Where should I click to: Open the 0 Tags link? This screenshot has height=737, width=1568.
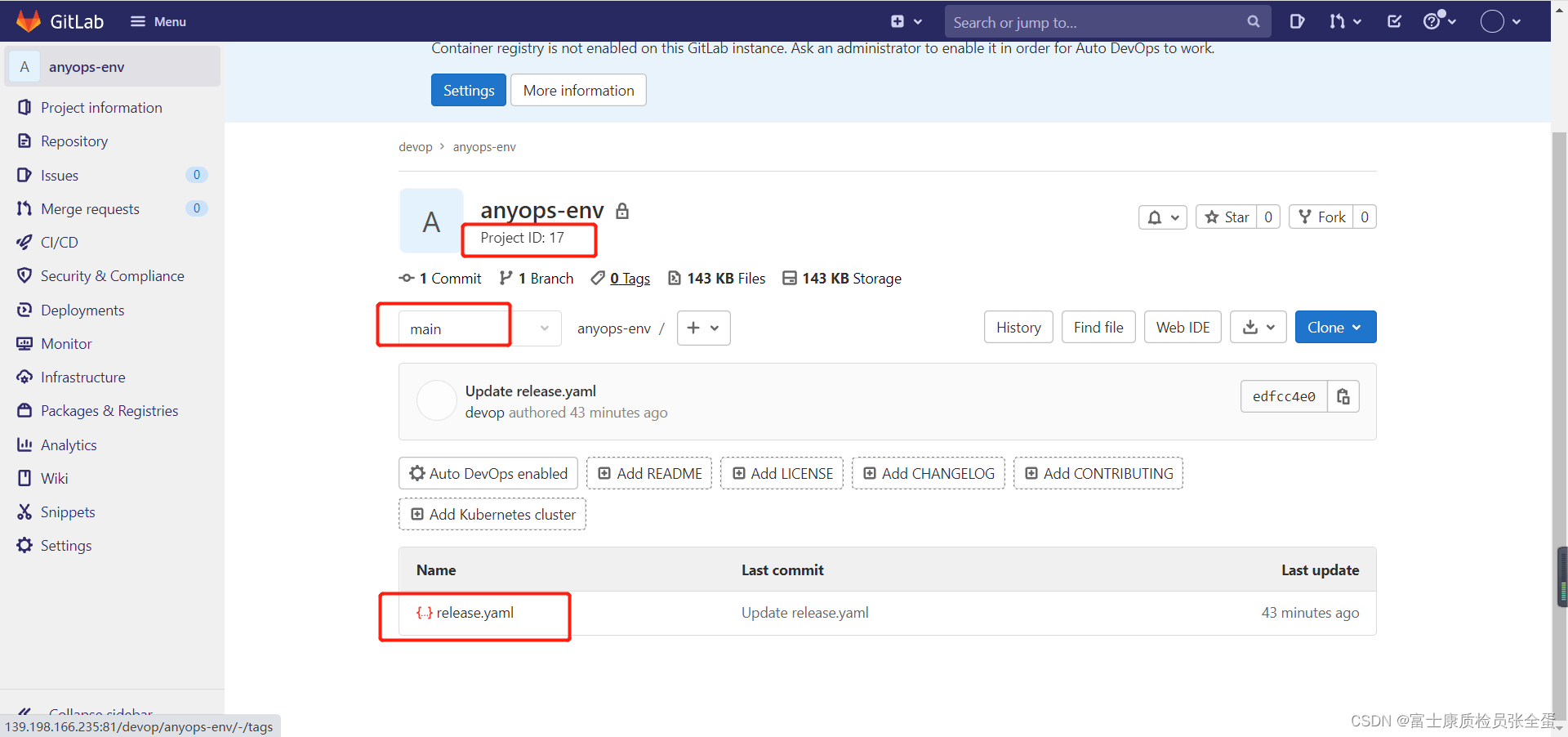click(621, 279)
